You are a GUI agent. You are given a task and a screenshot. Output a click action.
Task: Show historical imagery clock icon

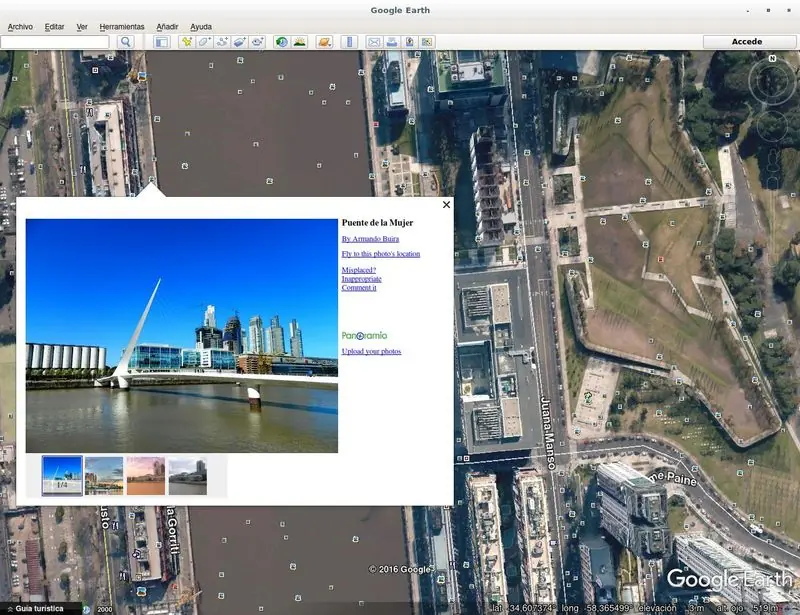click(x=282, y=42)
